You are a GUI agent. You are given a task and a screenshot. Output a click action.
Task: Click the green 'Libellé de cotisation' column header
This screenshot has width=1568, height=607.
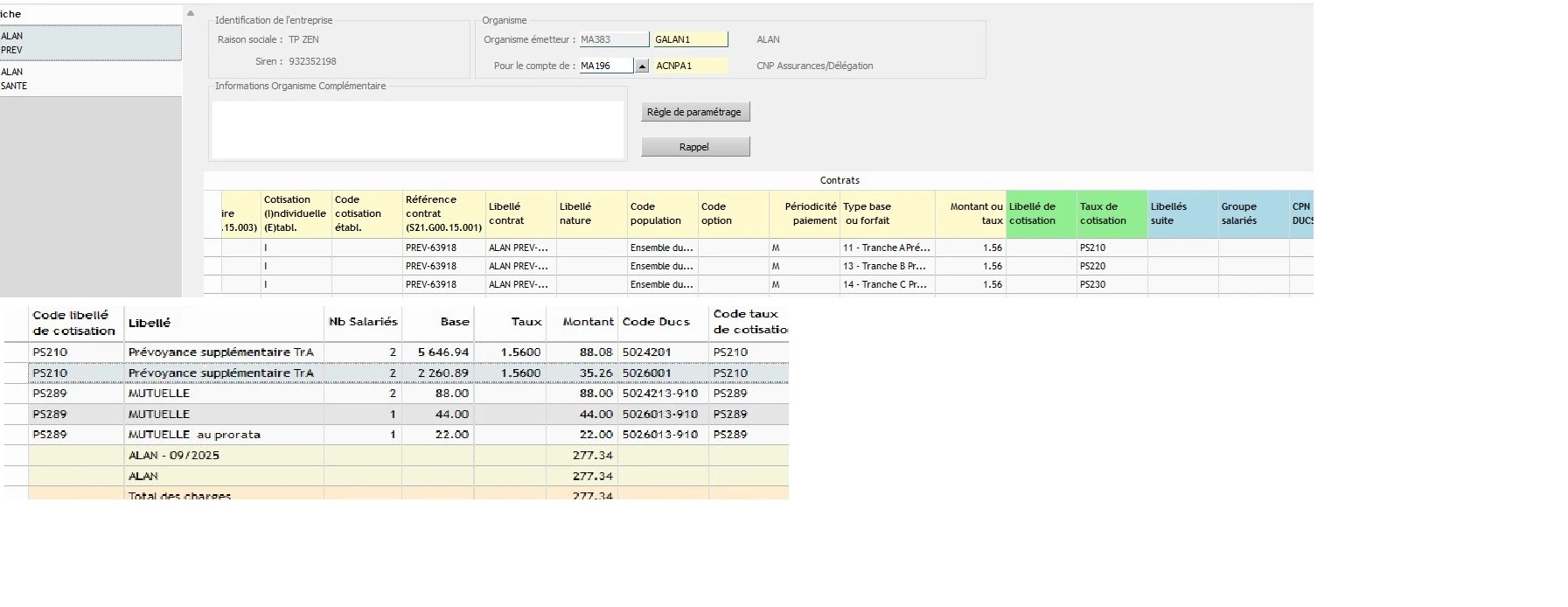1041,214
